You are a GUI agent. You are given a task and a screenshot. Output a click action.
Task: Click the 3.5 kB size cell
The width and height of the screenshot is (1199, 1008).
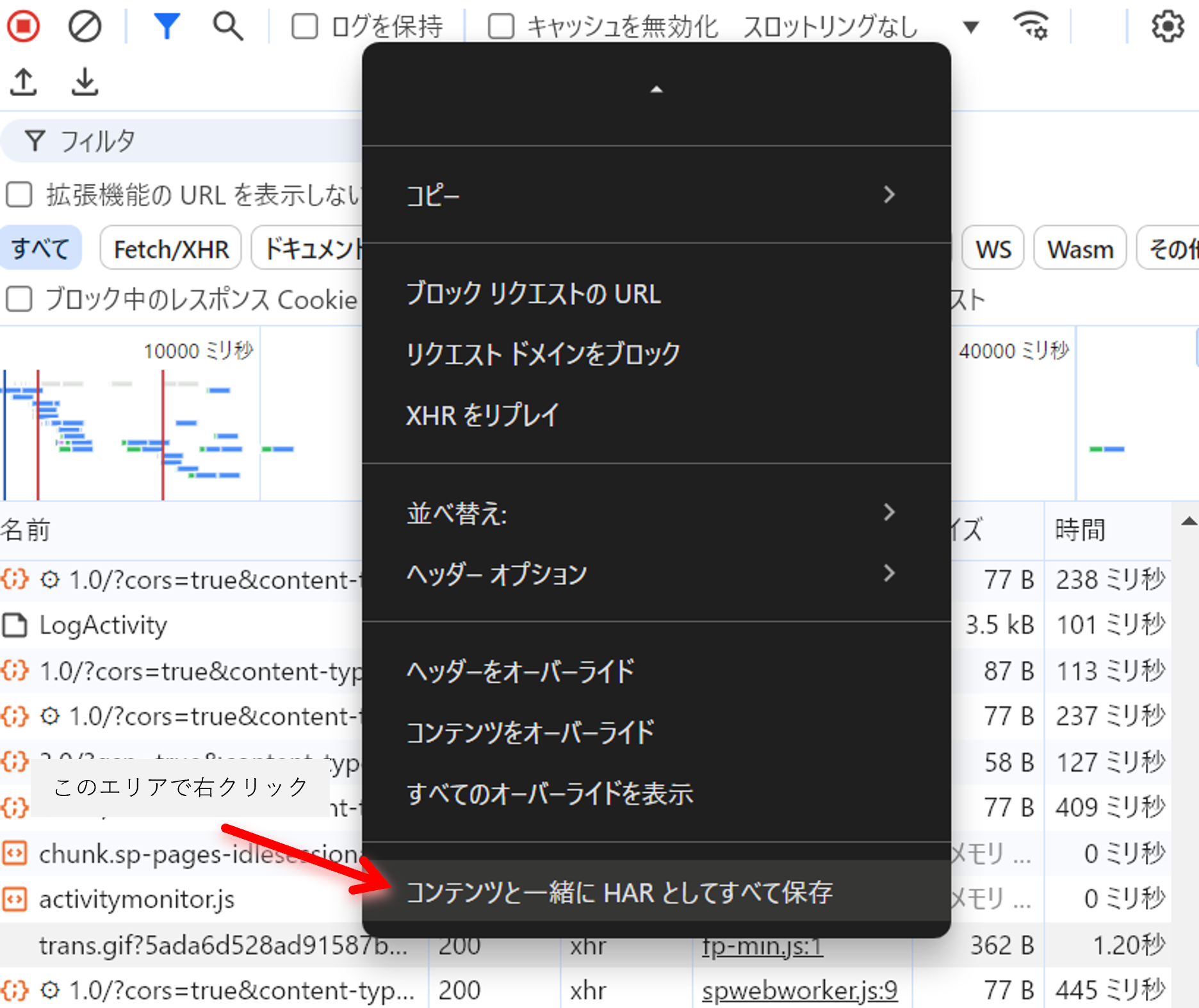pos(1000,625)
